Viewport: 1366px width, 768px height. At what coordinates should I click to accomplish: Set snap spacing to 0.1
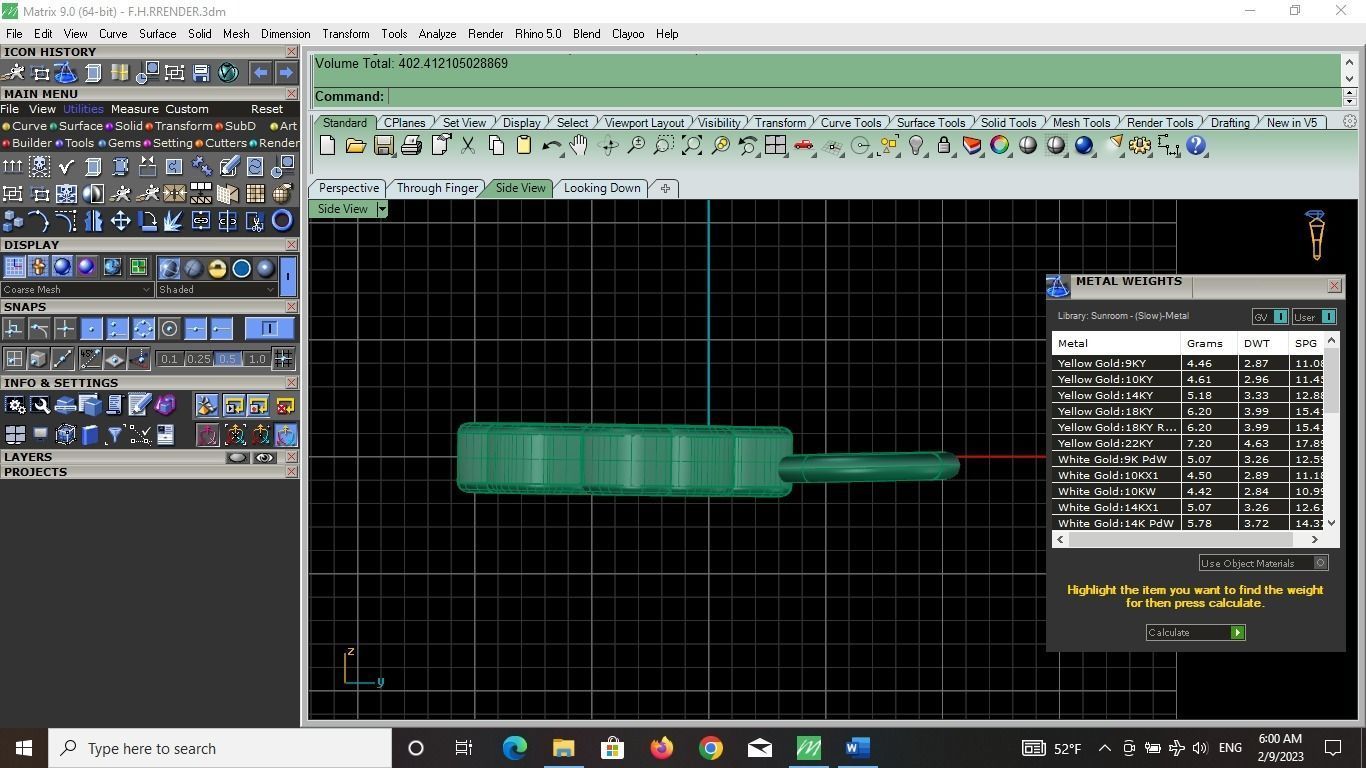[x=169, y=359]
